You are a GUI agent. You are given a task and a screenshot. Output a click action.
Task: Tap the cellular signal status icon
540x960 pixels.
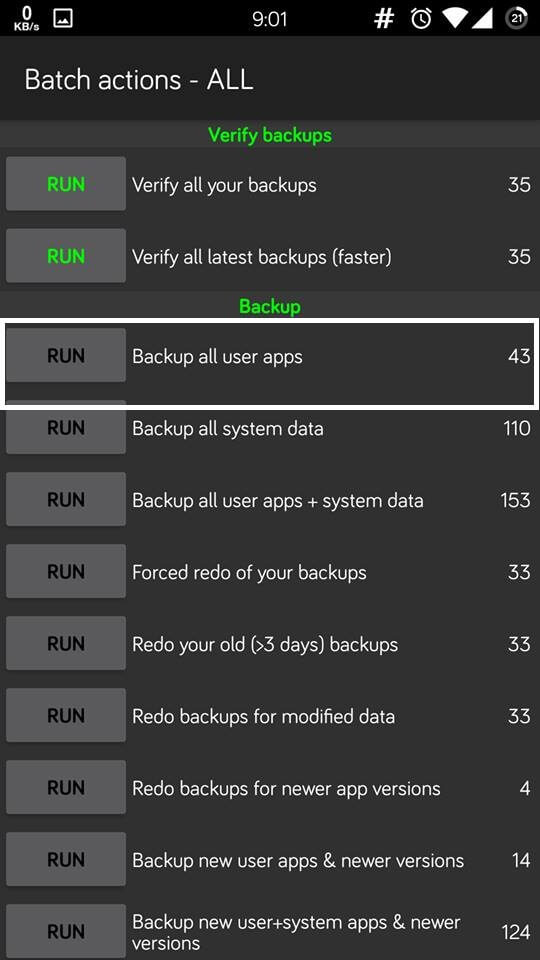[x=484, y=19]
